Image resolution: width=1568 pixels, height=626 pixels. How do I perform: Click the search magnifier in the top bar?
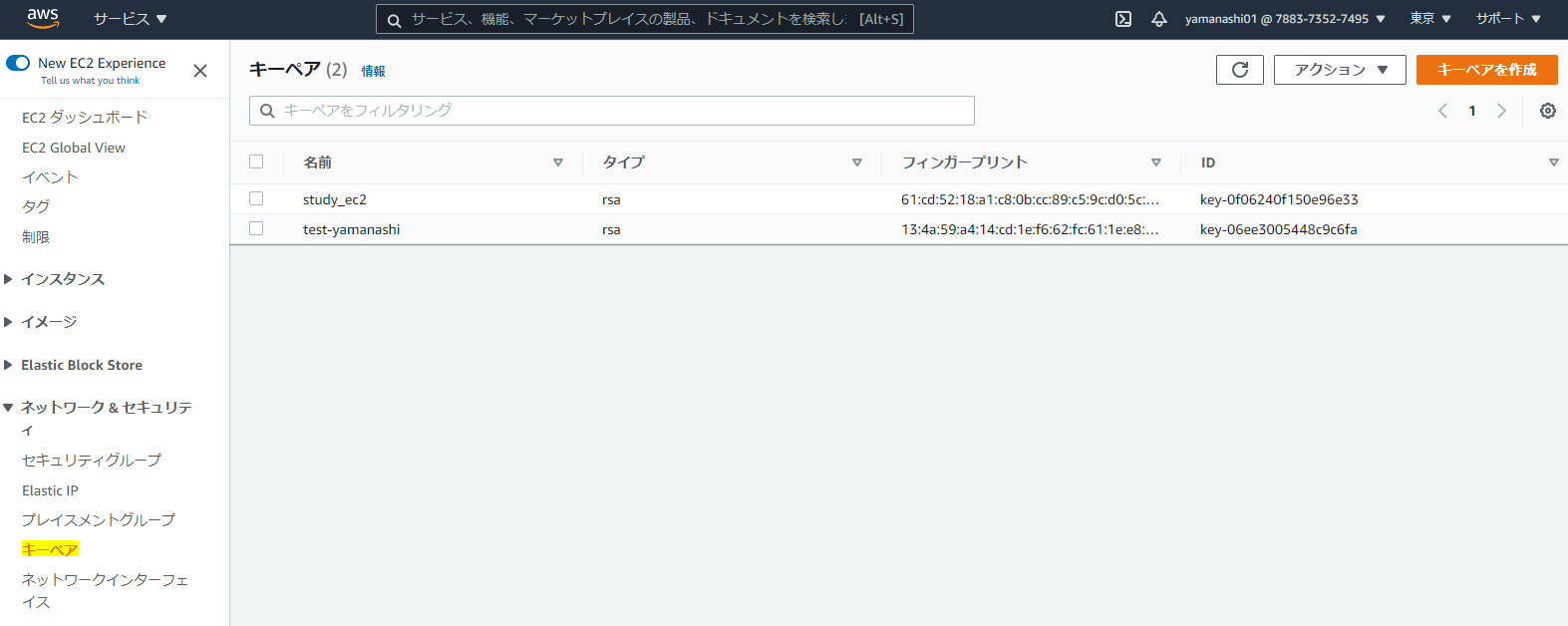coord(394,20)
